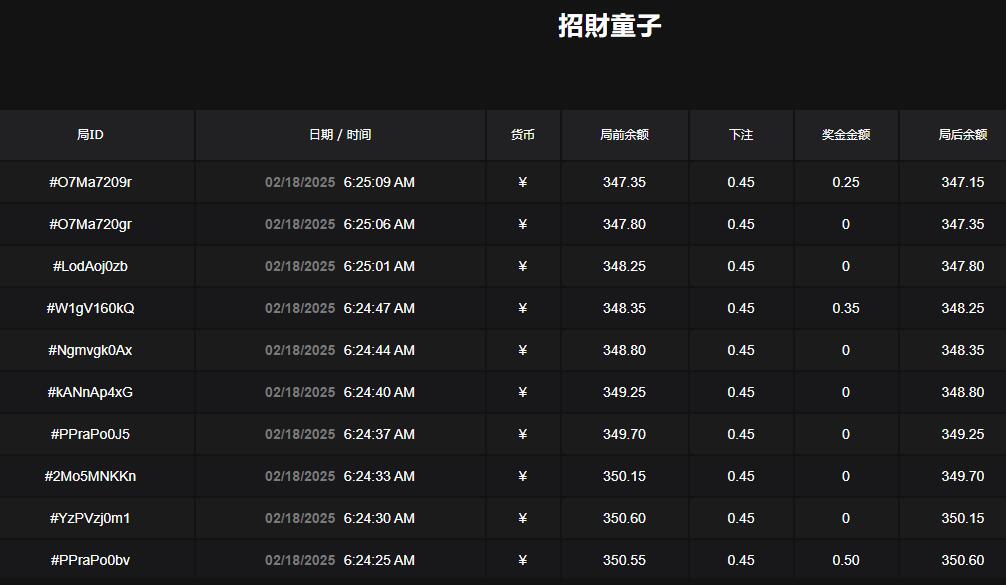Open the #PPraPo0bv round record
The height and width of the screenshot is (585, 1006).
[90, 560]
